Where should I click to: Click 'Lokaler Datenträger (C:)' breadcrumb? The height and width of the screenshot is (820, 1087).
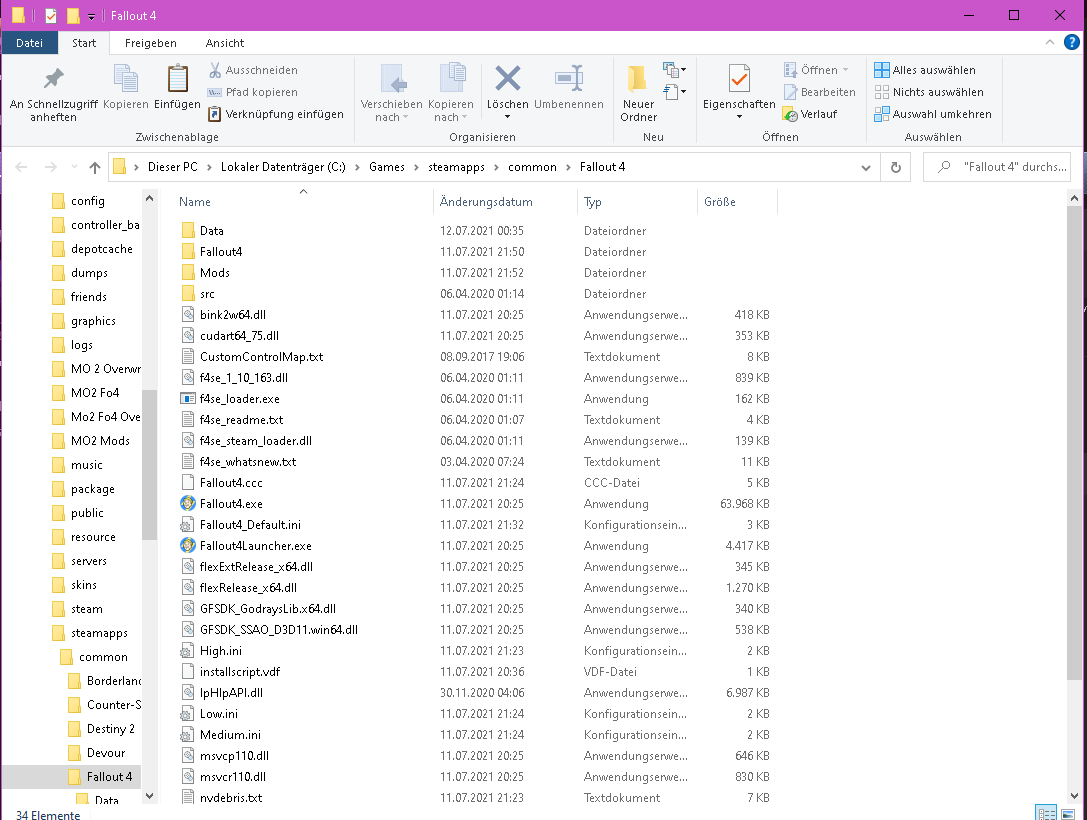tap(283, 167)
